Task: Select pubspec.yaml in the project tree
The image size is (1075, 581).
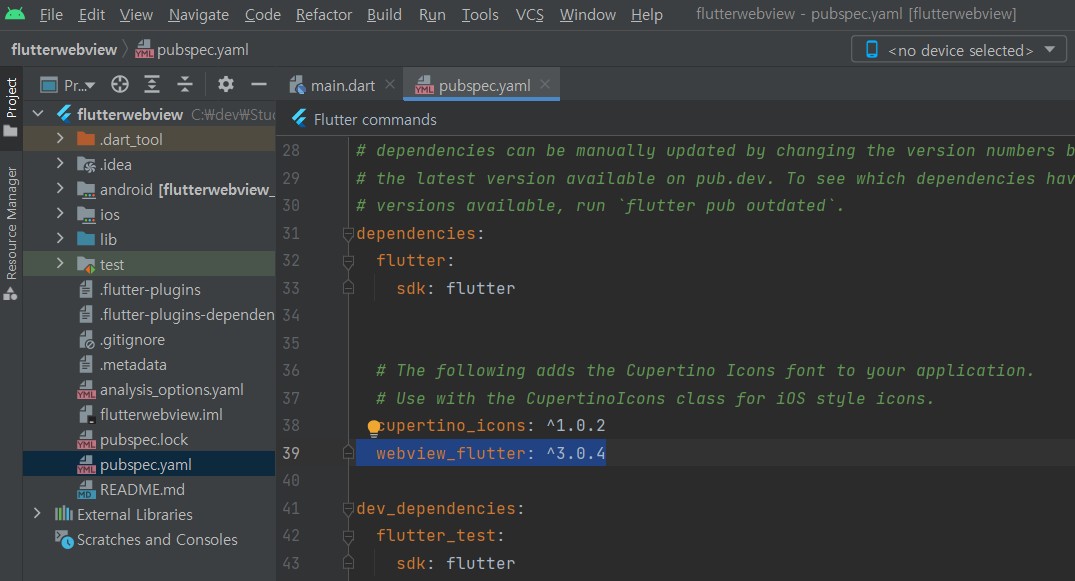Action: pyautogui.click(x=149, y=464)
